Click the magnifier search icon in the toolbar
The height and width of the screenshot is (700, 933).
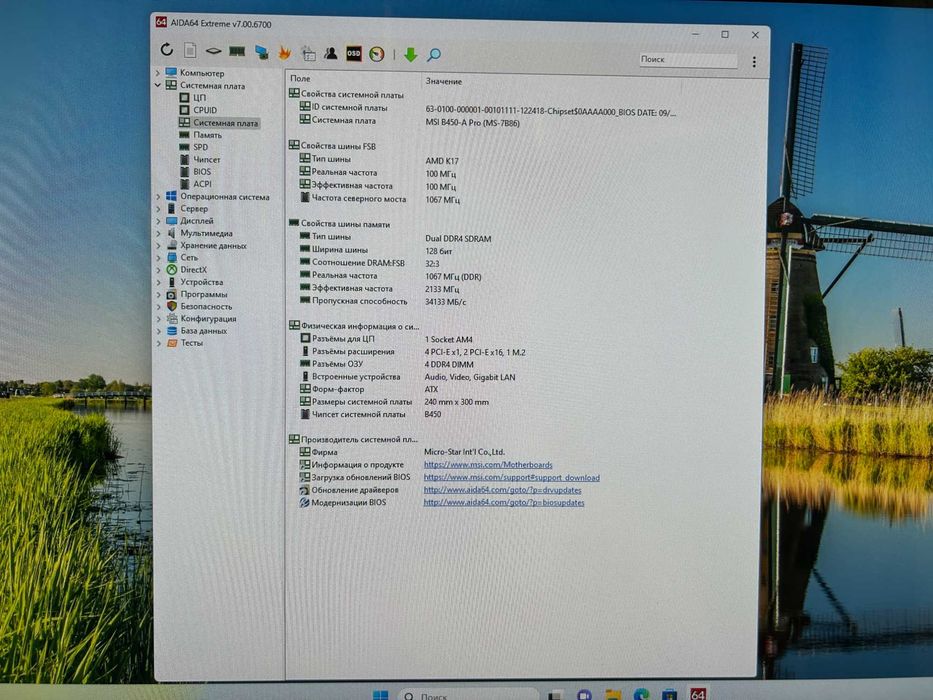(x=434, y=55)
